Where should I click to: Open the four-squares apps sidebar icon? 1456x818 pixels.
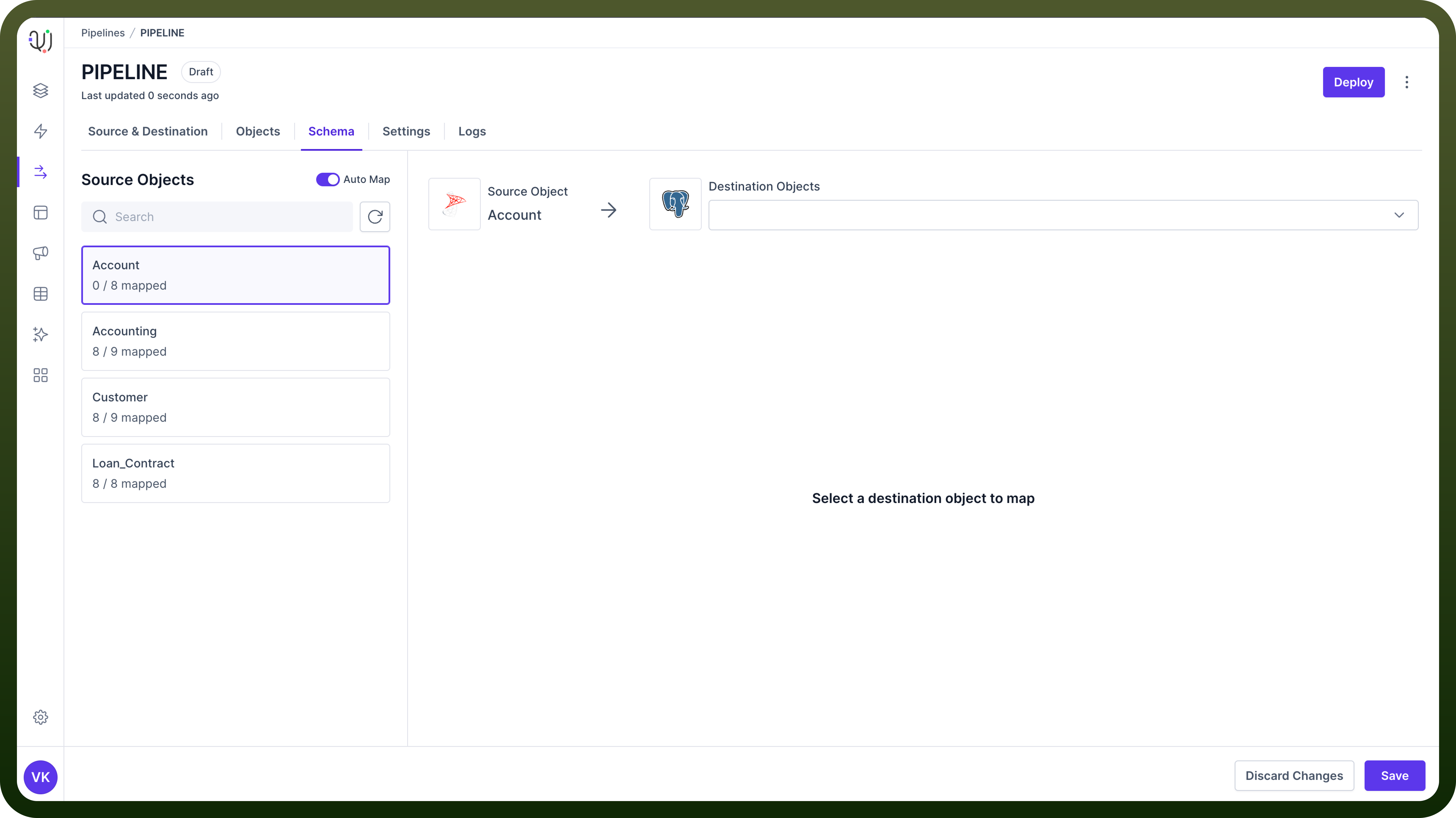[x=40, y=375]
